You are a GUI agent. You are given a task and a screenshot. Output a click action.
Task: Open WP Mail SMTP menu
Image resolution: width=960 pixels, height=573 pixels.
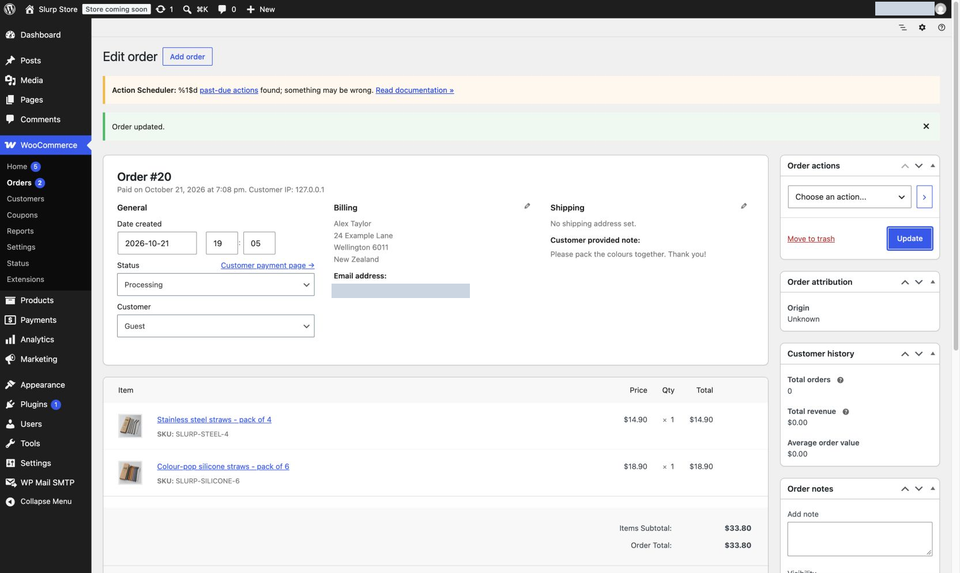pyautogui.click(x=45, y=483)
